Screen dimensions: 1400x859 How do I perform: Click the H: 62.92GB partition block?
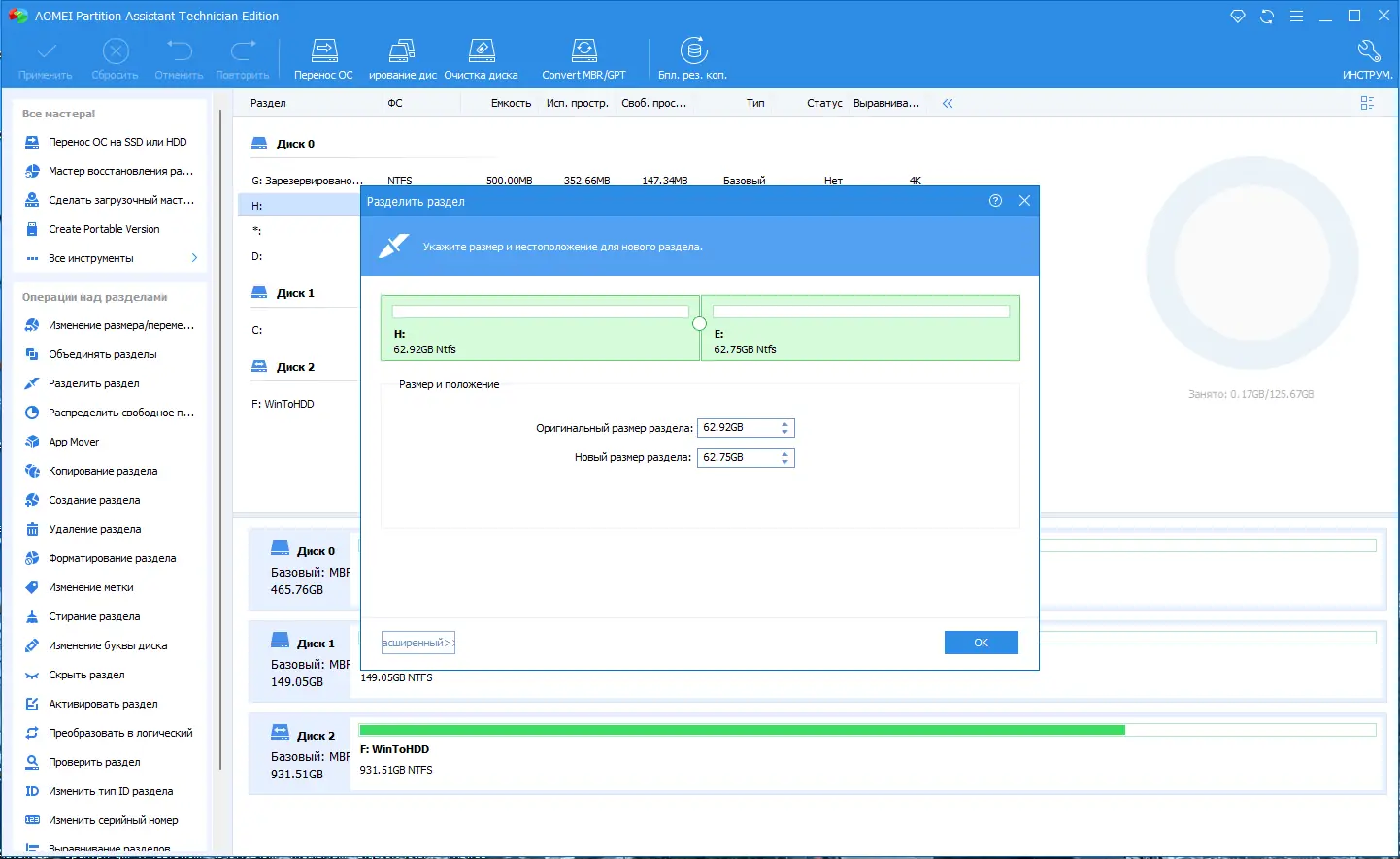click(x=540, y=328)
